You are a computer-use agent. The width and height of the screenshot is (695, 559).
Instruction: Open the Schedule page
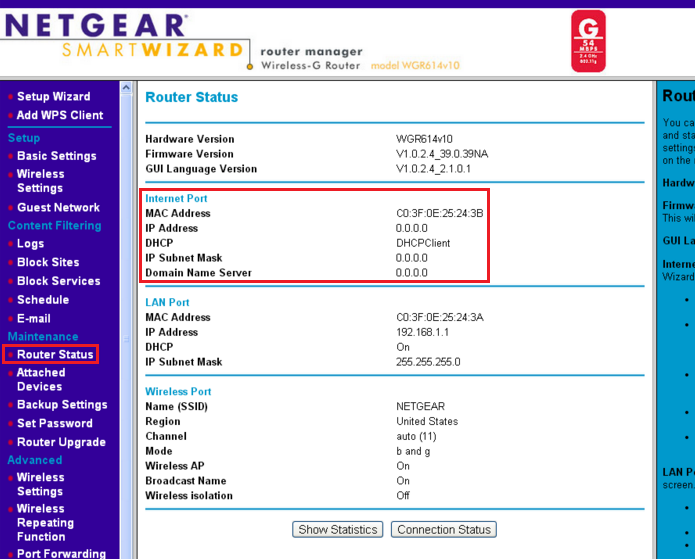[x=43, y=300]
